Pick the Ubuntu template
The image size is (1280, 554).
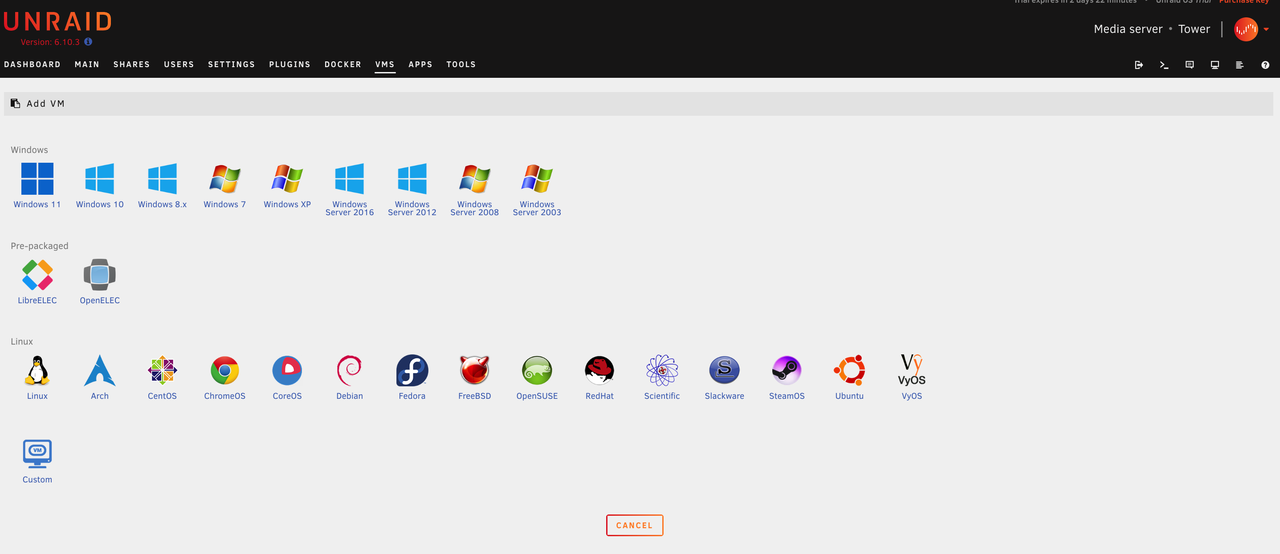[x=849, y=377]
